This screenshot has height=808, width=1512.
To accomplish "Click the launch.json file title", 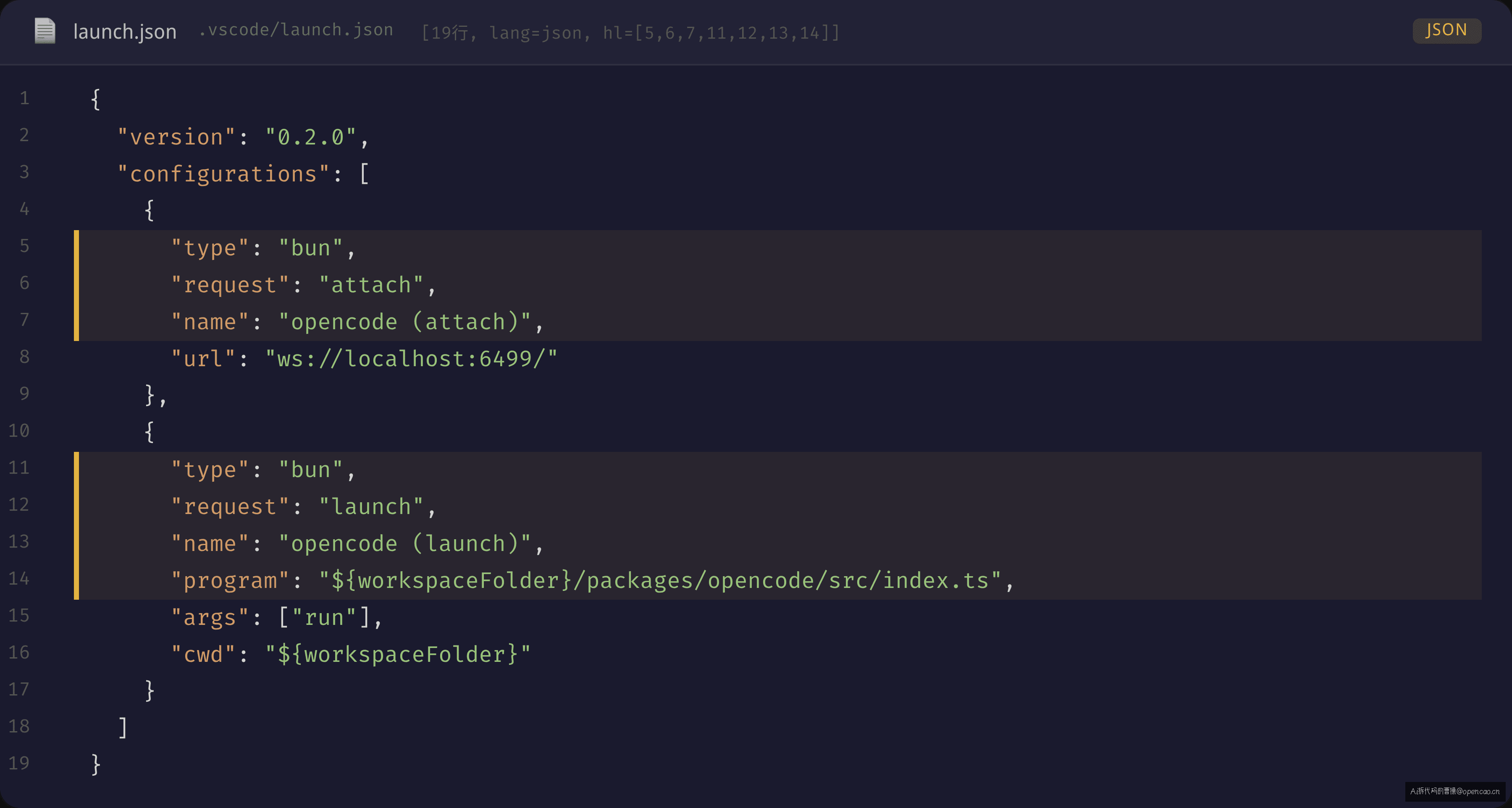I will pos(124,31).
